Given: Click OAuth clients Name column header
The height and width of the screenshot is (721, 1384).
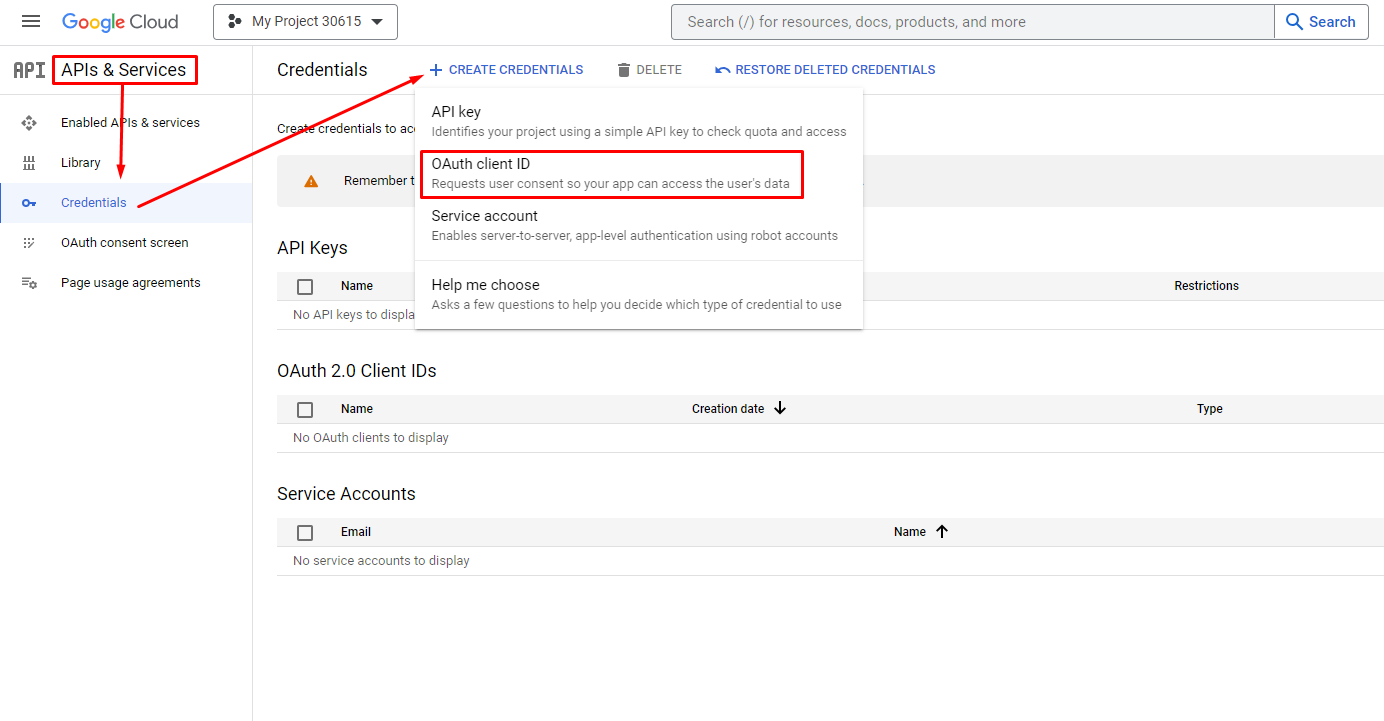Looking at the screenshot, I should (357, 409).
